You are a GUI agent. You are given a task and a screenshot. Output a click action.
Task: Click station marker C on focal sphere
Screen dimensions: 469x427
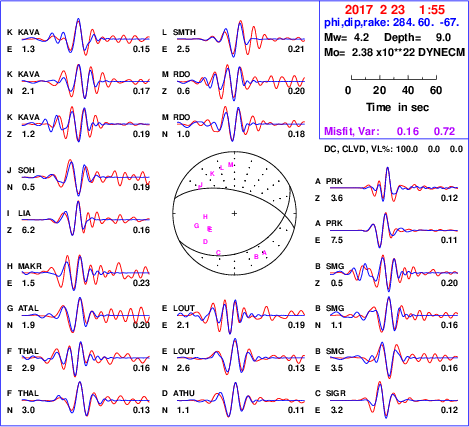coord(218,253)
